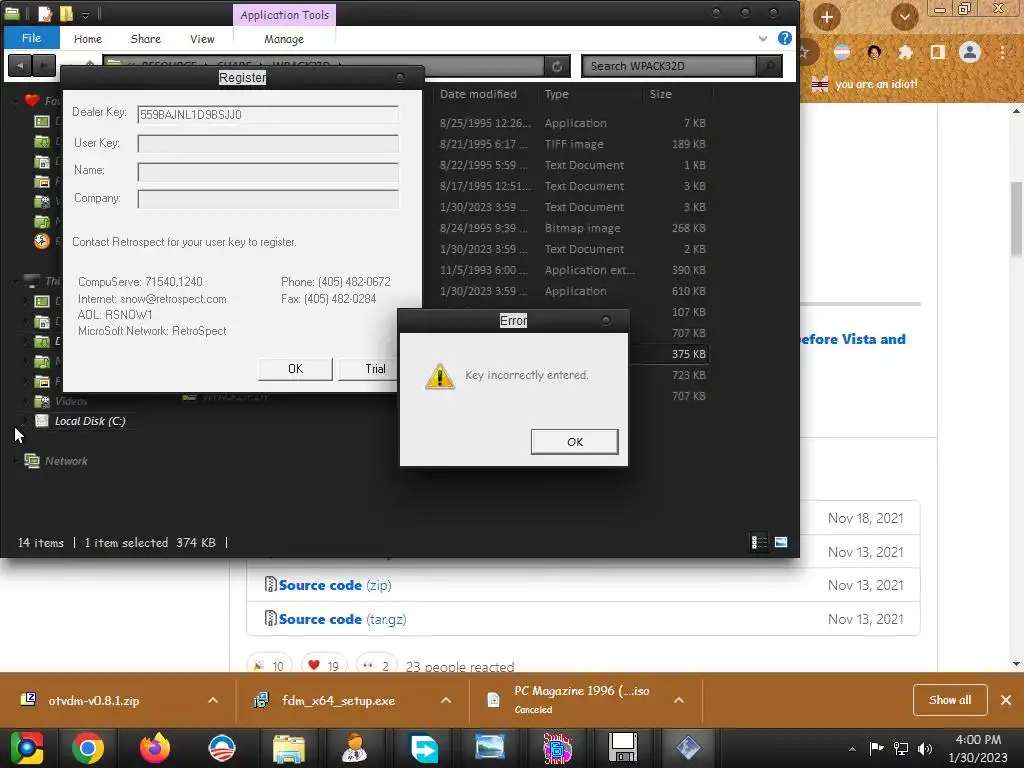Expand the Network tree node
Screen dimensions: 1024x768
tap(16, 460)
